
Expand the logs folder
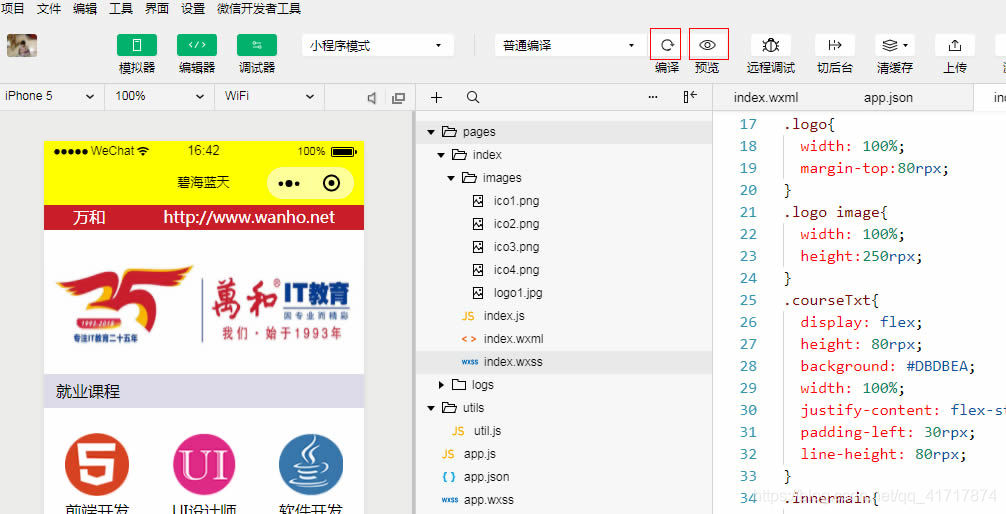(x=441, y=385)
